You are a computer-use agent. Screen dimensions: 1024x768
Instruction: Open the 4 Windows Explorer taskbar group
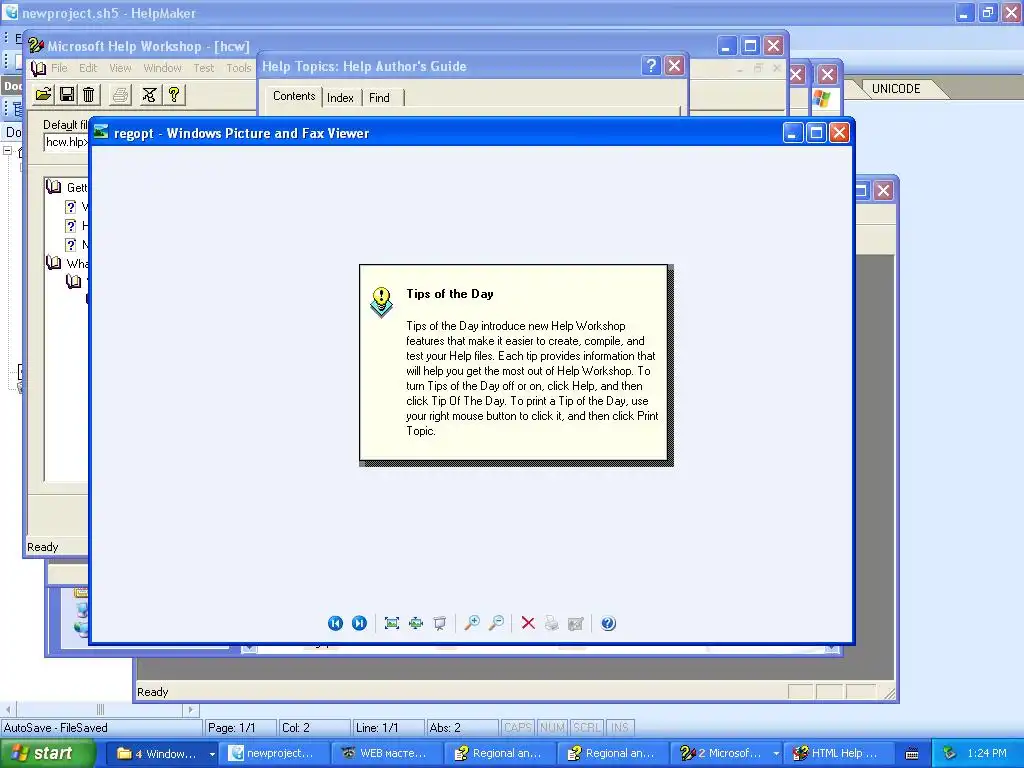click(x=155, y=754)
